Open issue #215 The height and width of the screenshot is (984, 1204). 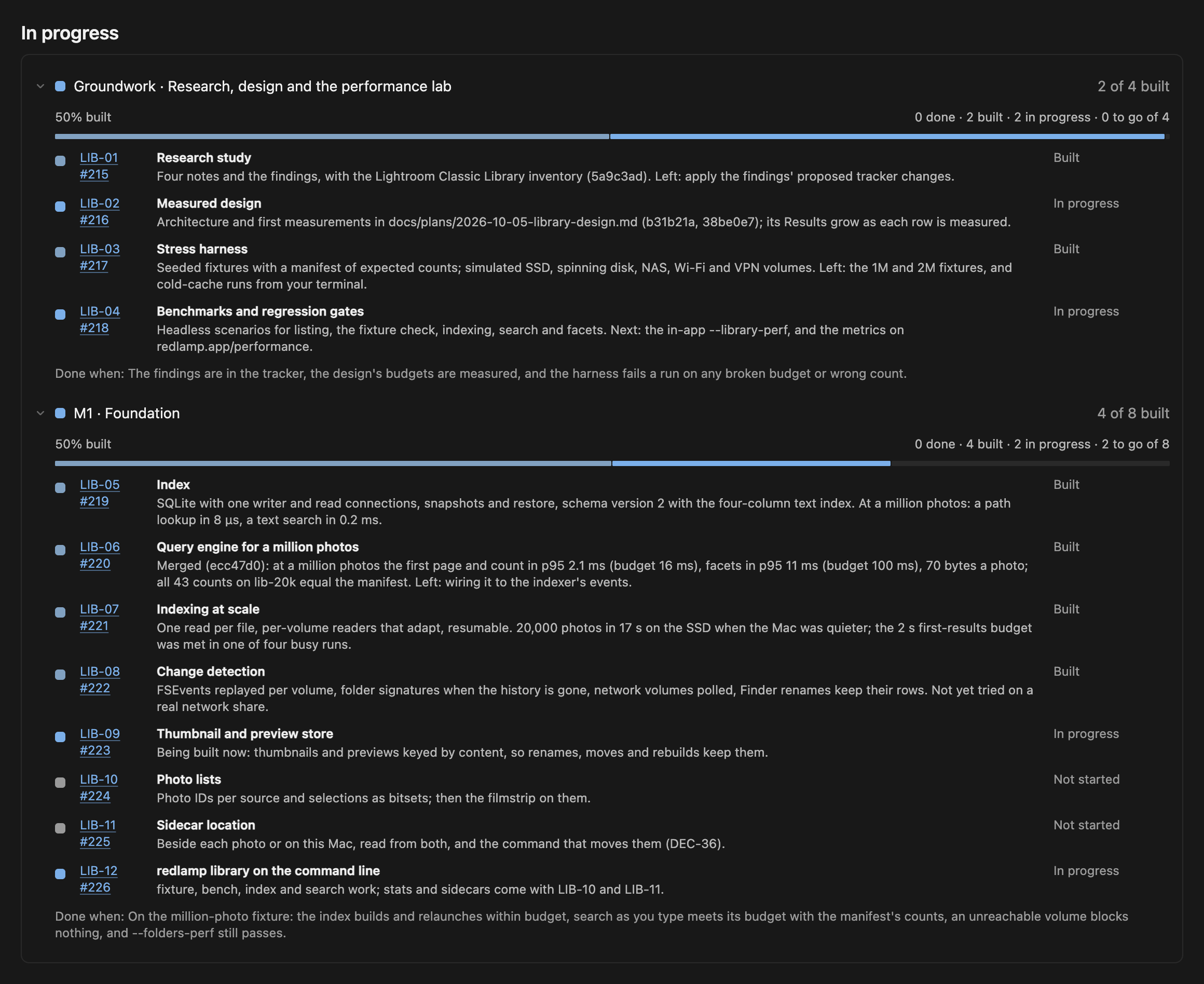94,174
